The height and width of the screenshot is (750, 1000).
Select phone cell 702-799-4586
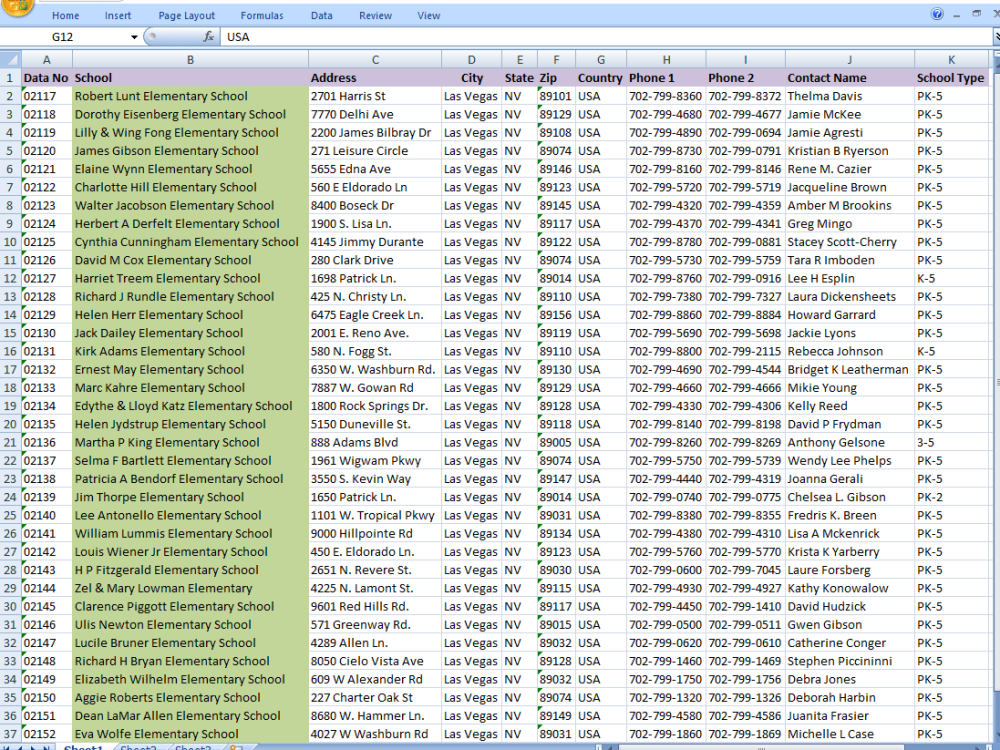click(745, 716)
